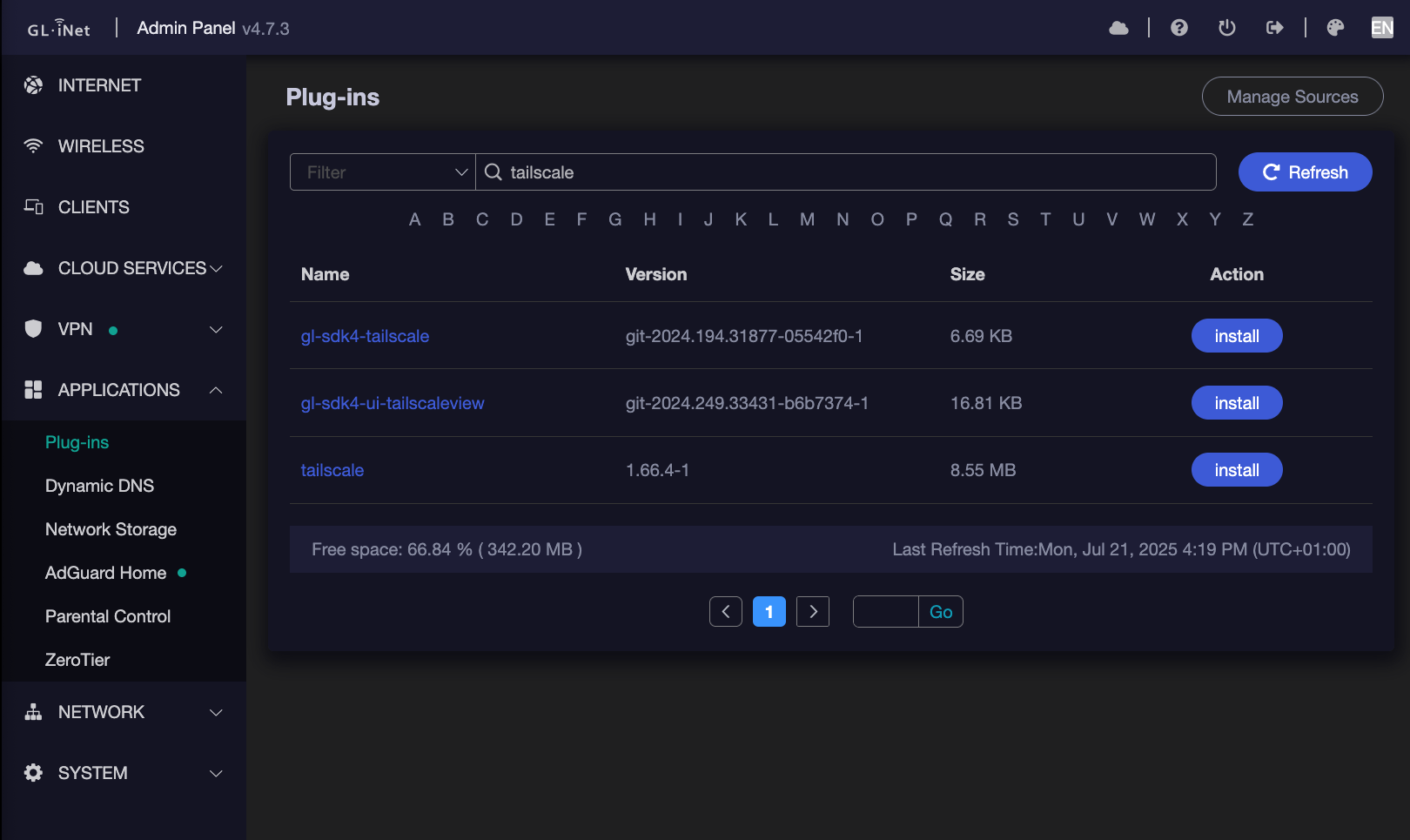The width and height of the screenshot is (1410, 840).
Task: Open Network Storage submenu item
Action: [111, 529]
